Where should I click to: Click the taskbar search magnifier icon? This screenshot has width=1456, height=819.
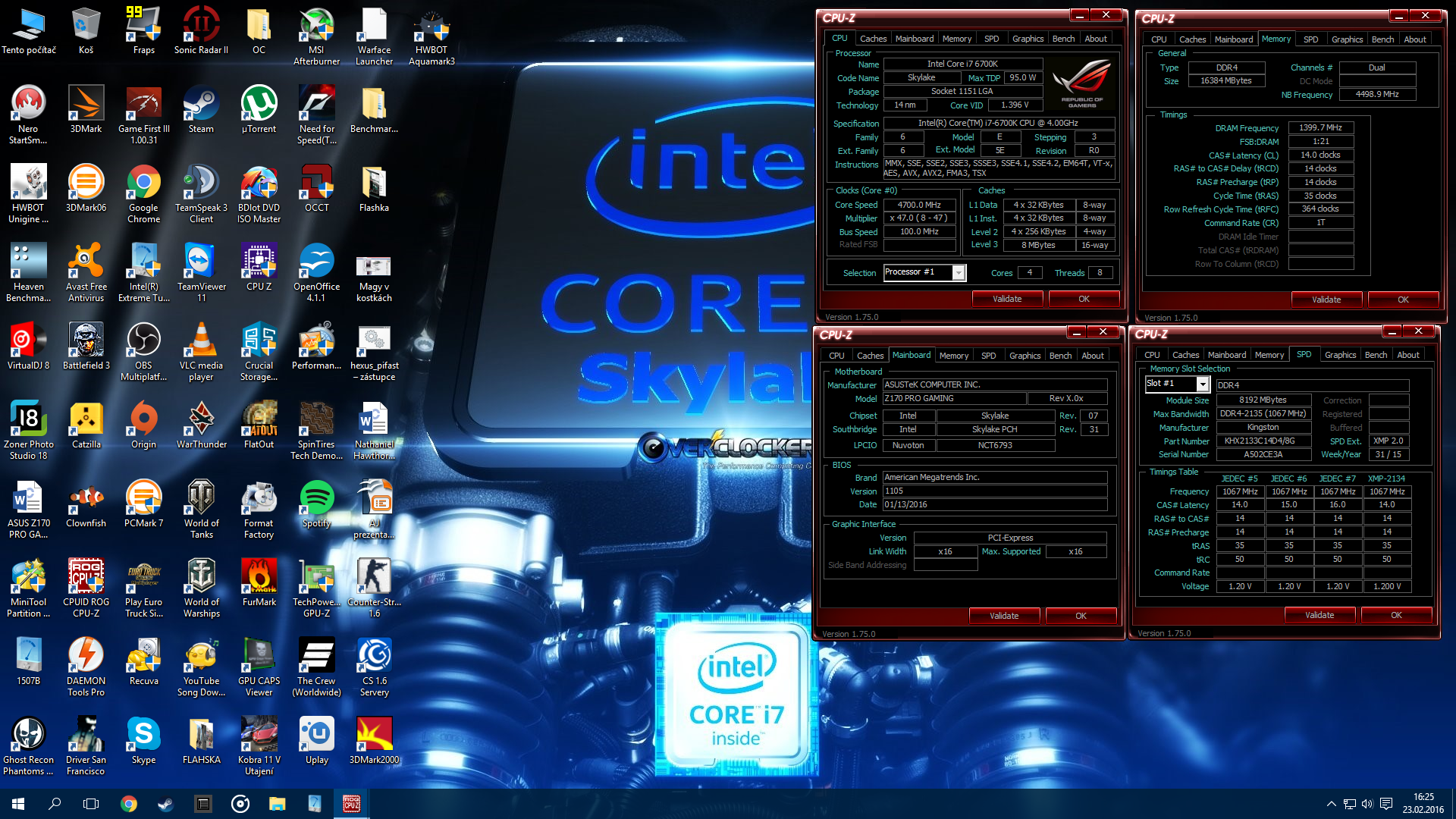[x=55, y=804]
